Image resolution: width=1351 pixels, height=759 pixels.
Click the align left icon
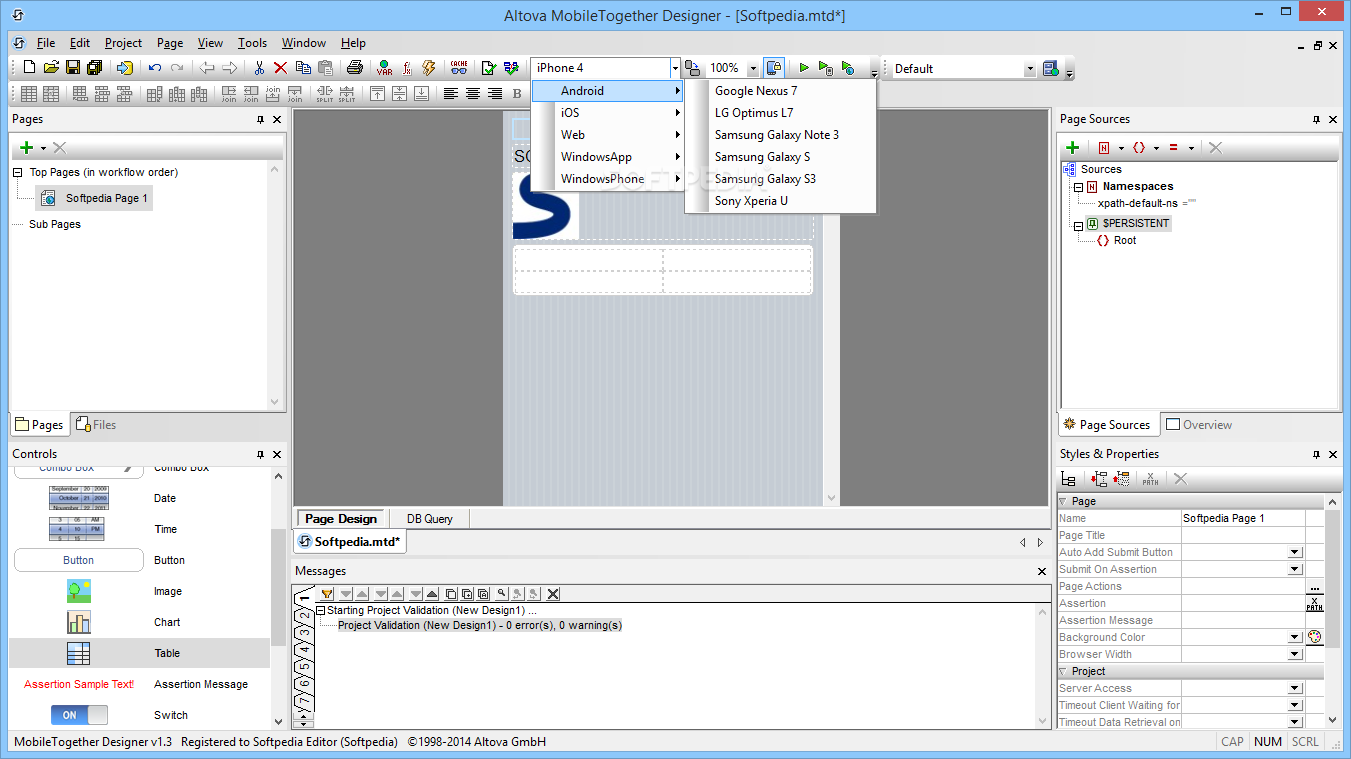click(x=451, y=94)
